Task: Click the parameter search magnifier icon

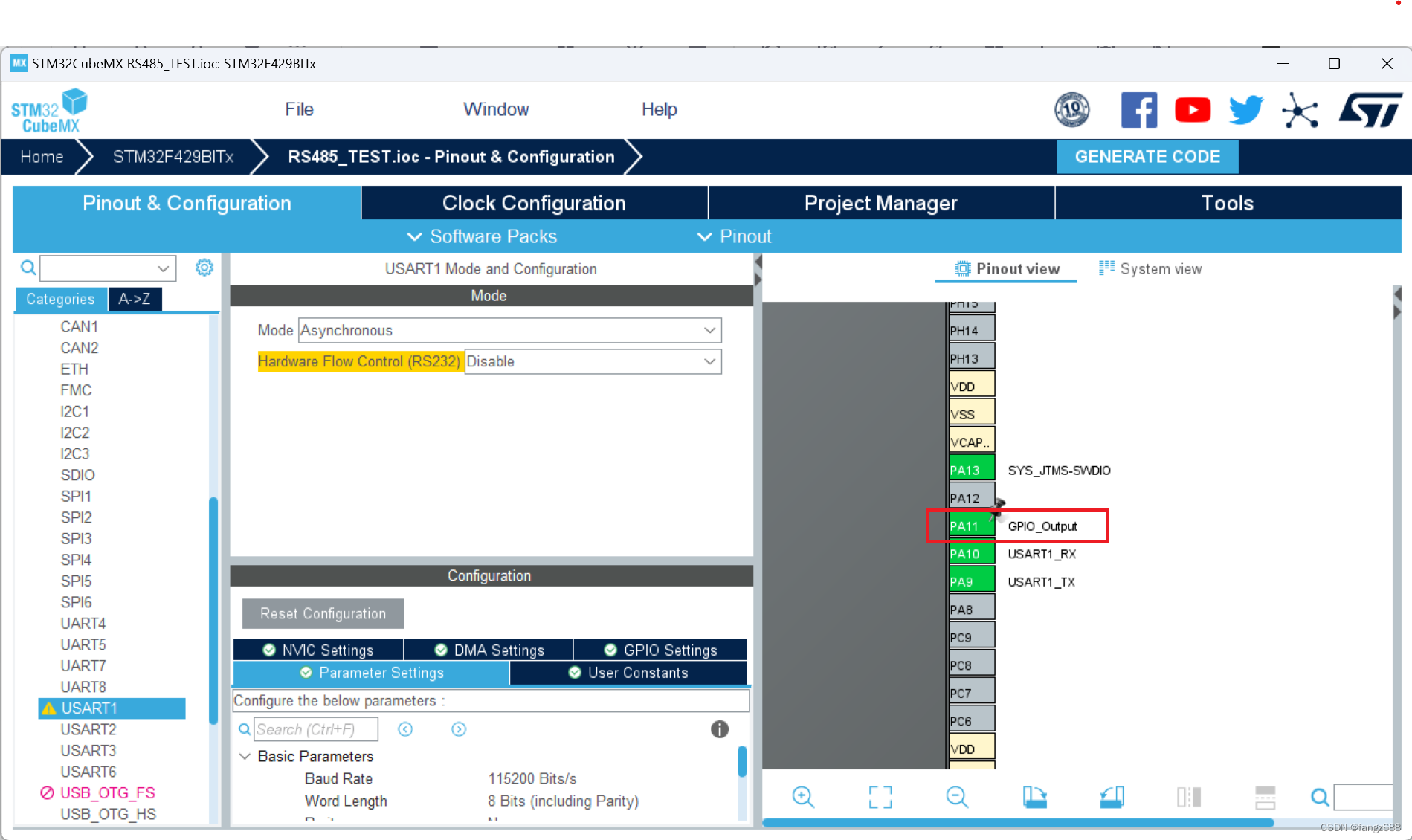Action: pyautogui.click(x=244, y=729)
